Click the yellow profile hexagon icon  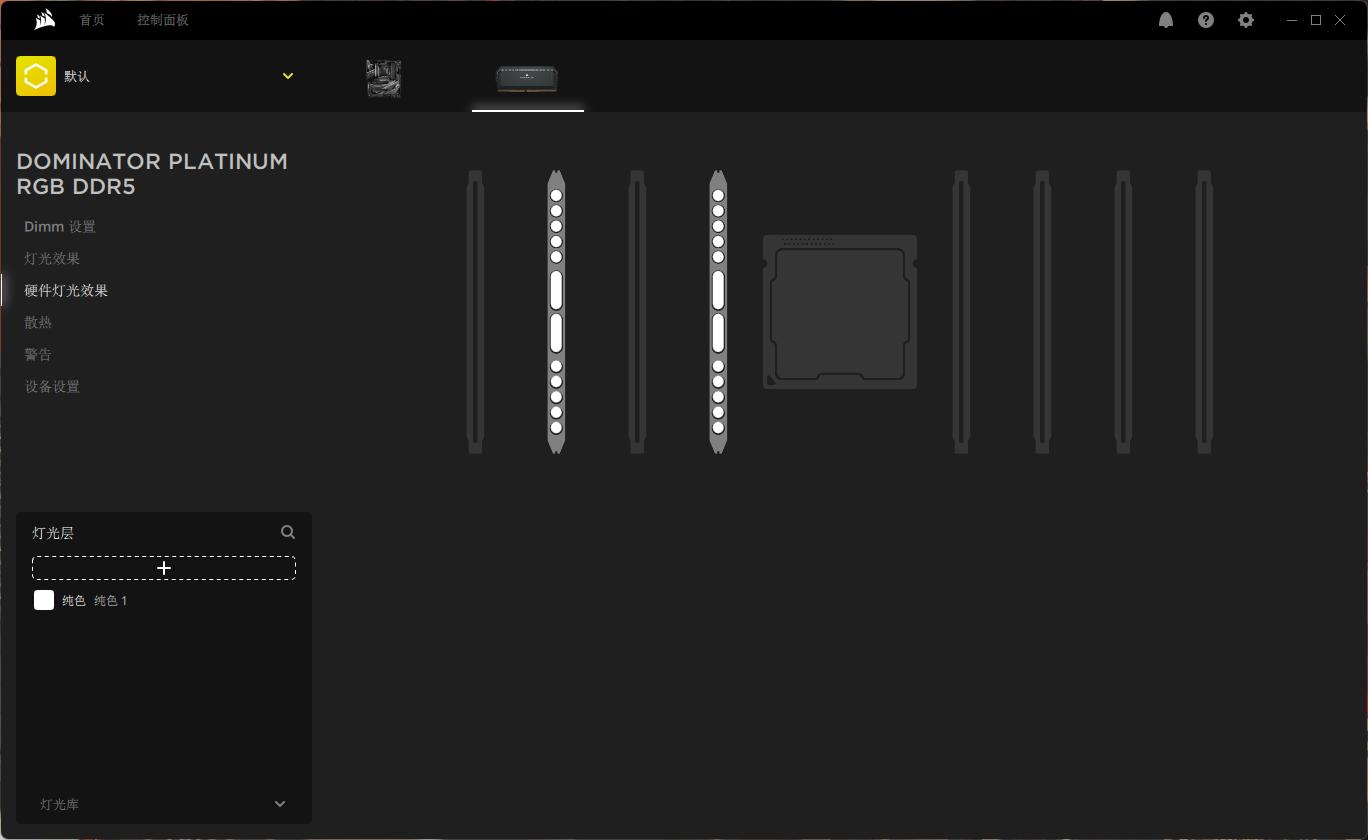pyautogui.click(x=36, y=76)
